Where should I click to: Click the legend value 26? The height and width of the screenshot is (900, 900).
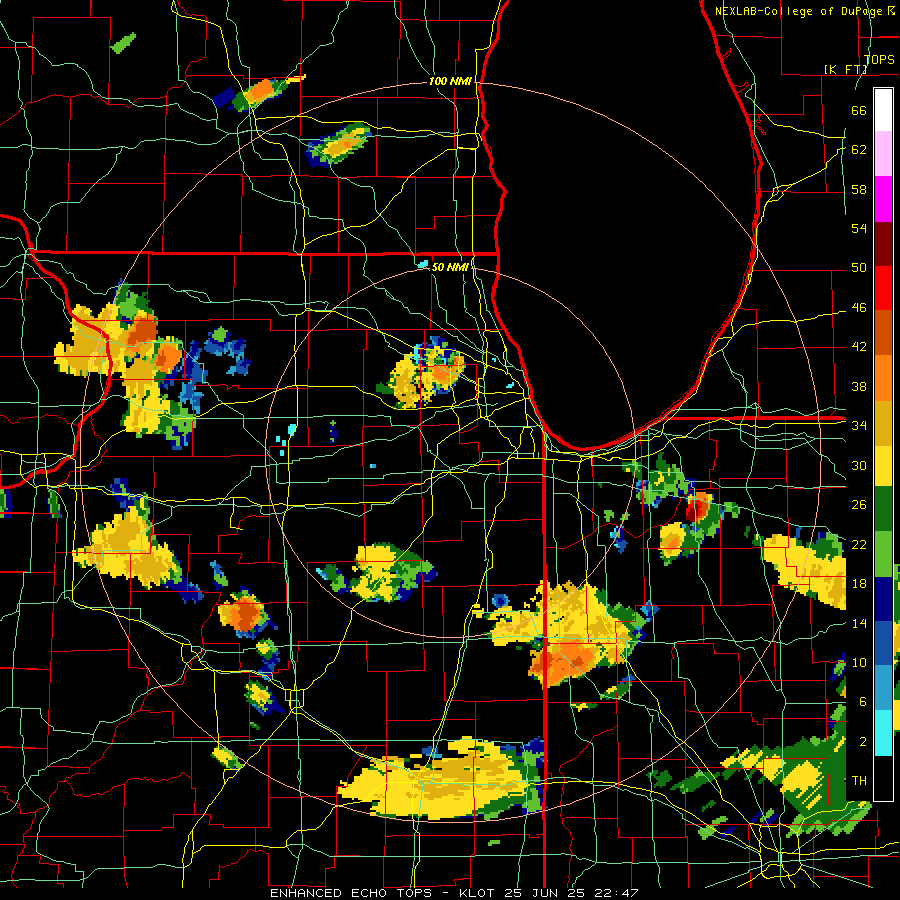click(x=859, y=505)
